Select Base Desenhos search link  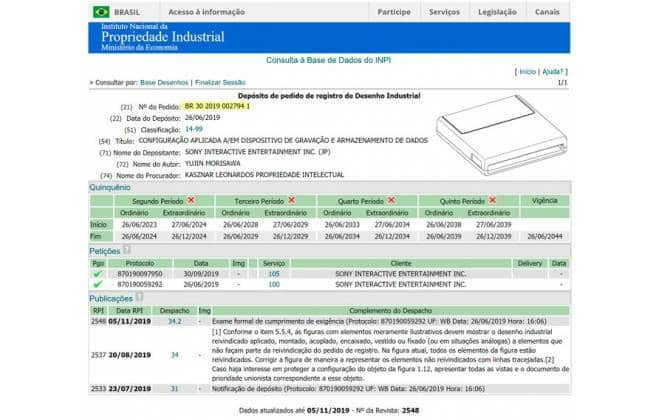tap(164, 82)
